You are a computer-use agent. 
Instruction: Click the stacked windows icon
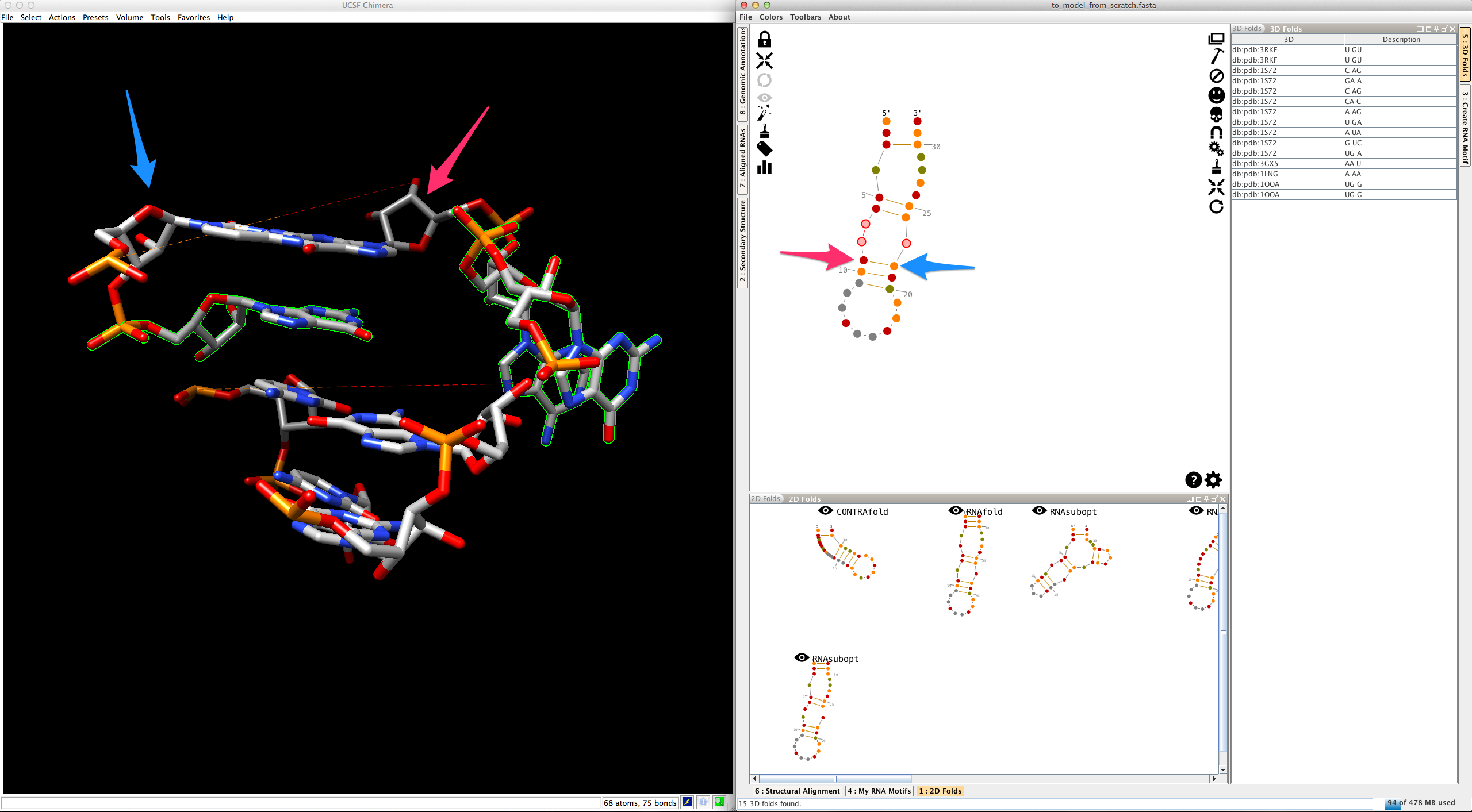pyautogui.click(x=1216, y=39)
